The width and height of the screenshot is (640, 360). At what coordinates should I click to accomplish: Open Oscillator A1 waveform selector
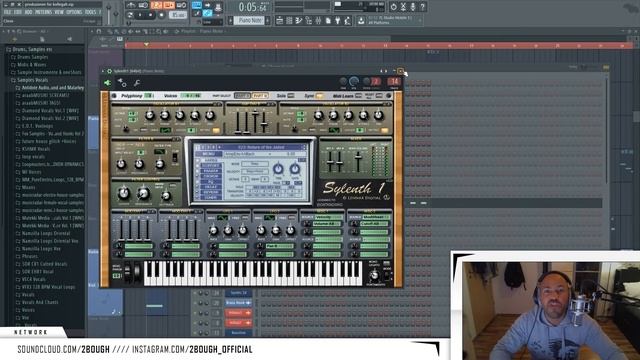pyautogui.click(x=165, y=130)
